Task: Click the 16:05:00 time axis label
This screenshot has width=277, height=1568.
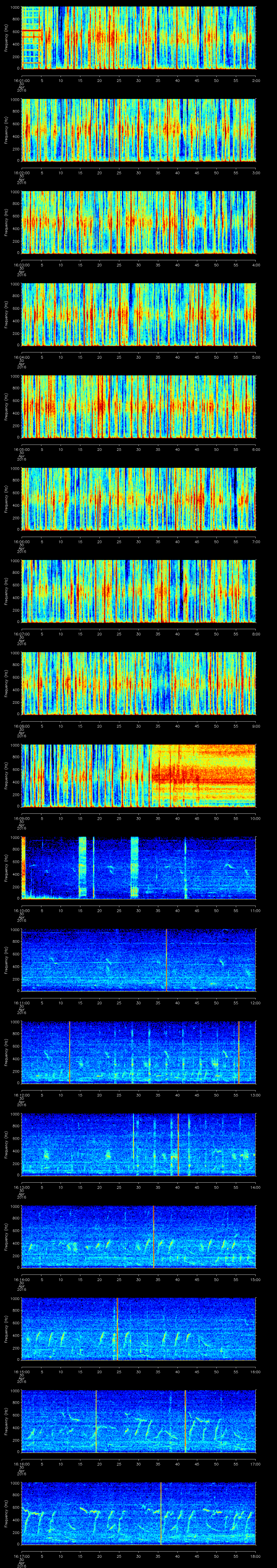Action: (x=22, y=449)
